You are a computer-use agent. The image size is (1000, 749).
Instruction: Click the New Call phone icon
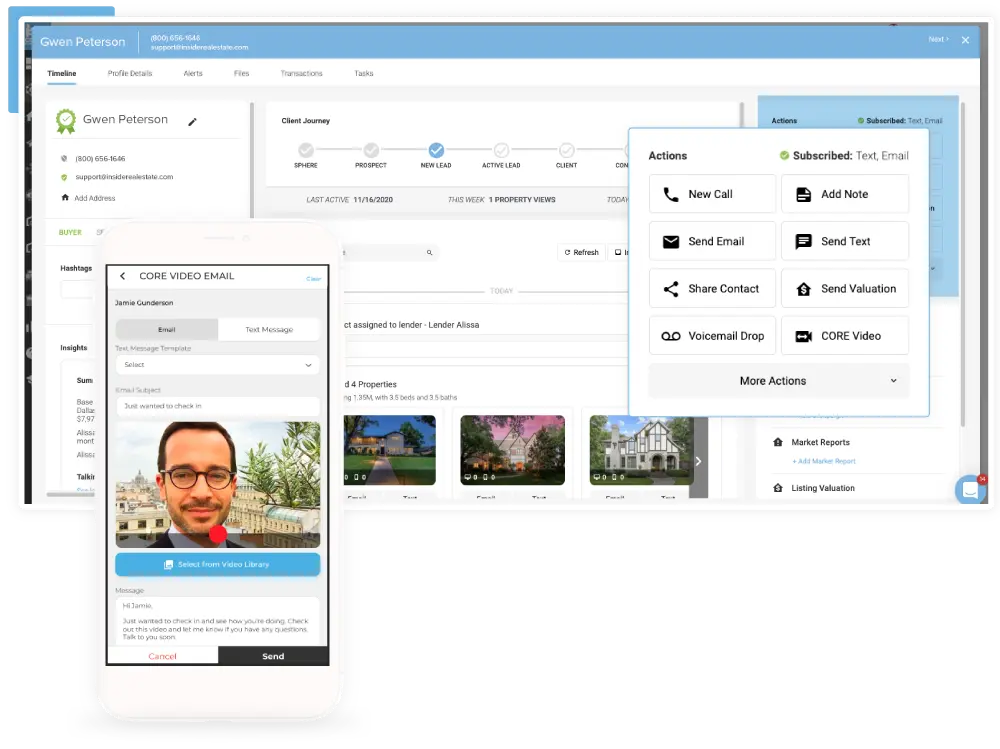pos(670,194)
